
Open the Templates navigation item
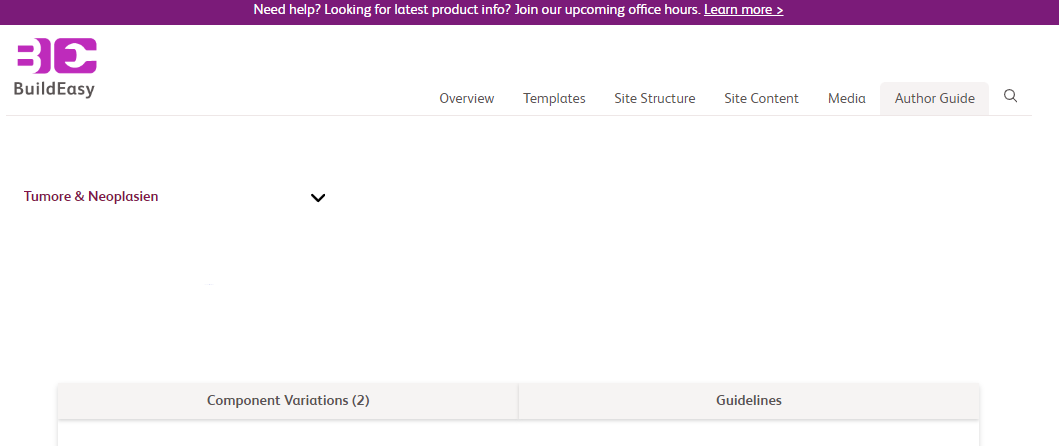(x=554, y=99)
